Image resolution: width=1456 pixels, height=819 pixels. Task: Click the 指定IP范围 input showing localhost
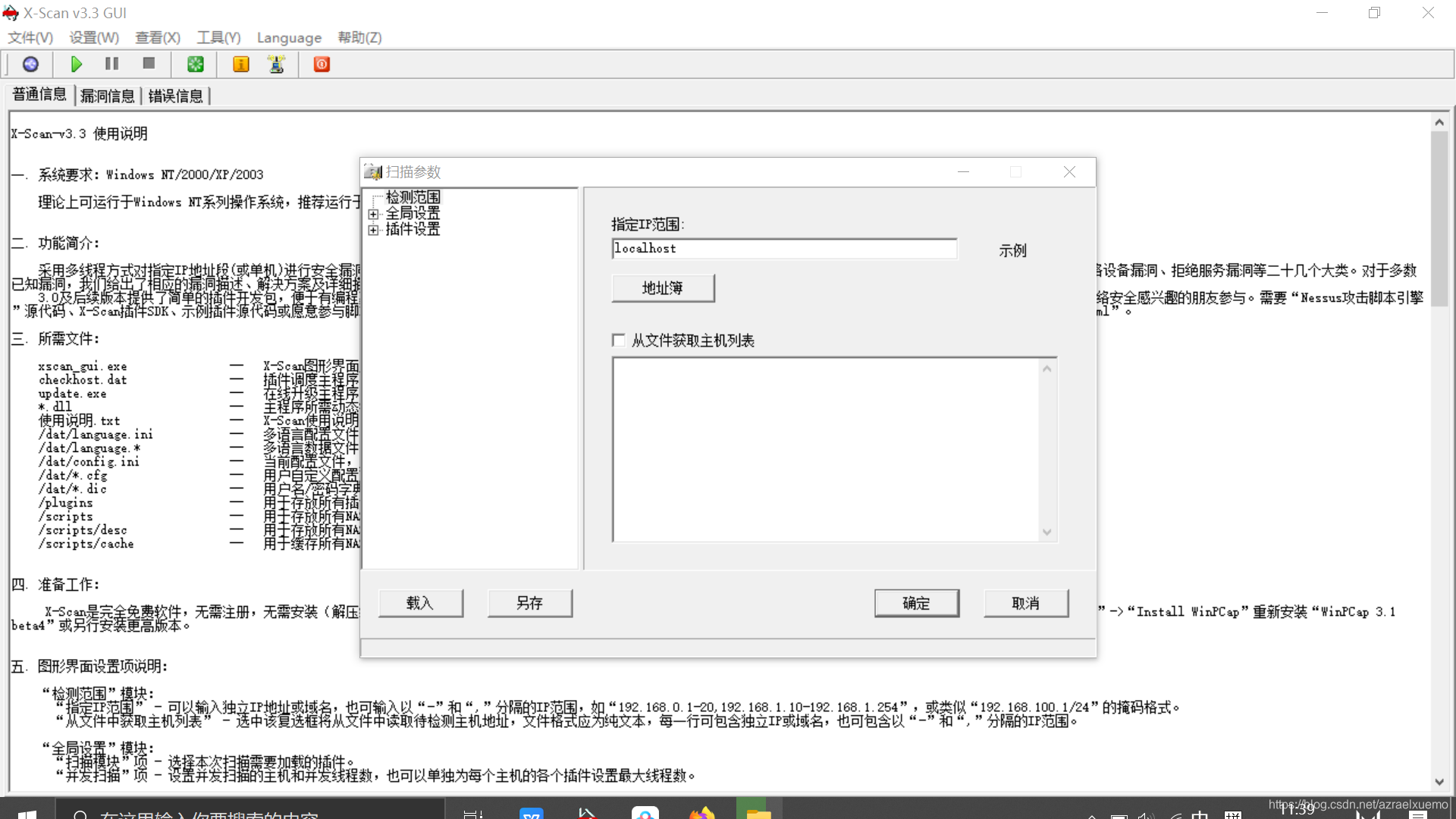point(784,249)
